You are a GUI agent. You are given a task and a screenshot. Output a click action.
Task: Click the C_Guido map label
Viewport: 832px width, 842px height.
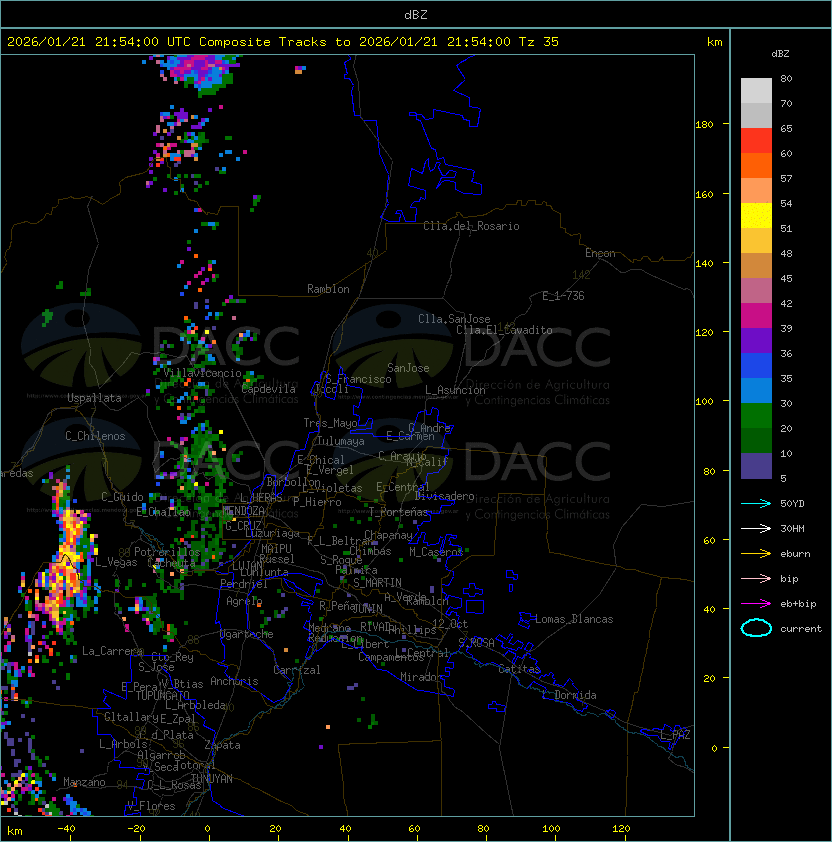click(x=122, y=497)
